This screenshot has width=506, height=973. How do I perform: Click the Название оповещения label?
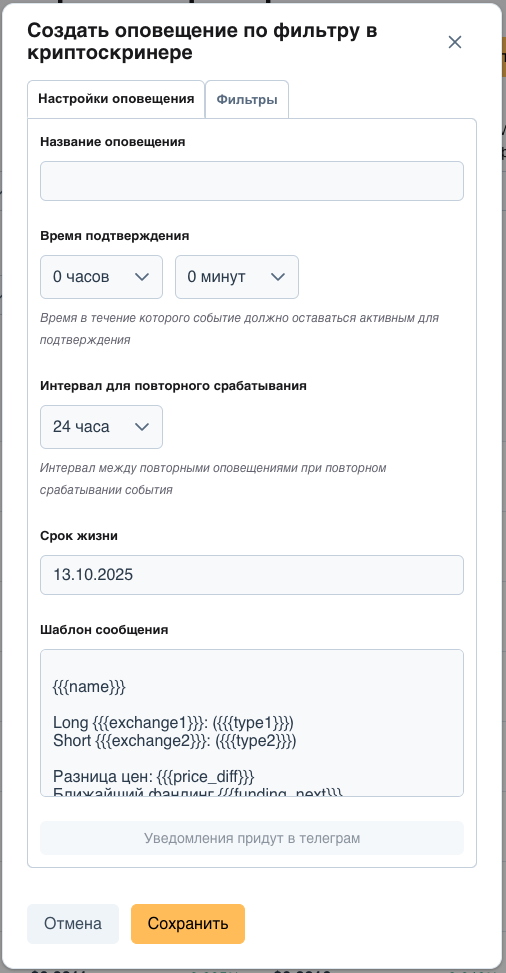click(112, 141)
